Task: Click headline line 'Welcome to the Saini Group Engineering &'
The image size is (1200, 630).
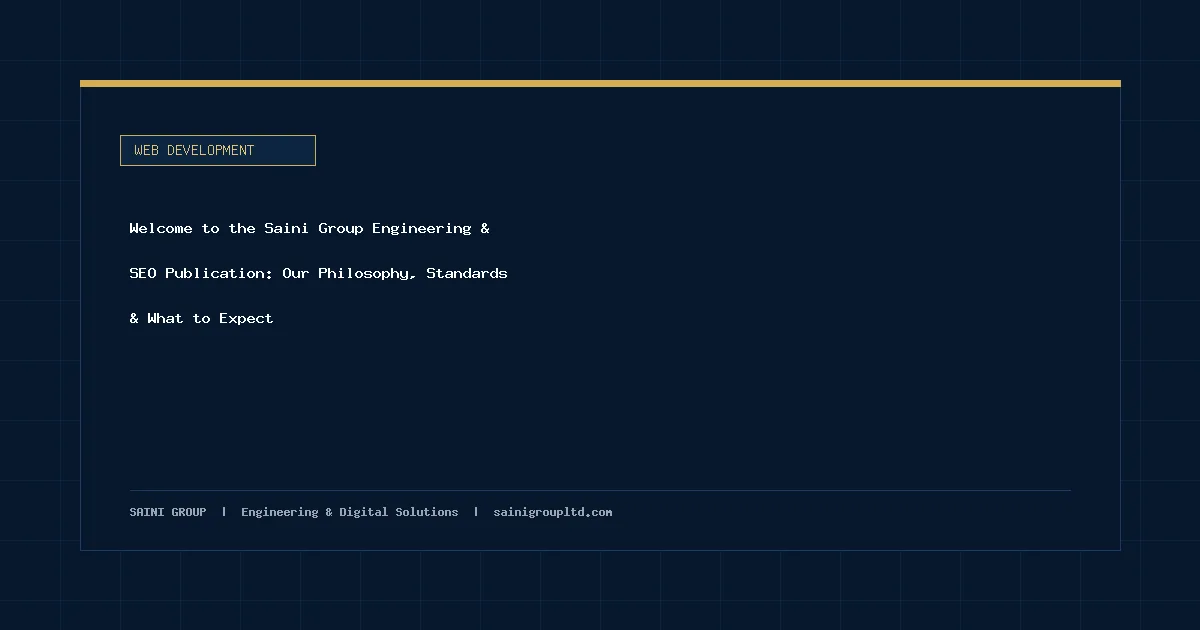Action: click(309, 228)
